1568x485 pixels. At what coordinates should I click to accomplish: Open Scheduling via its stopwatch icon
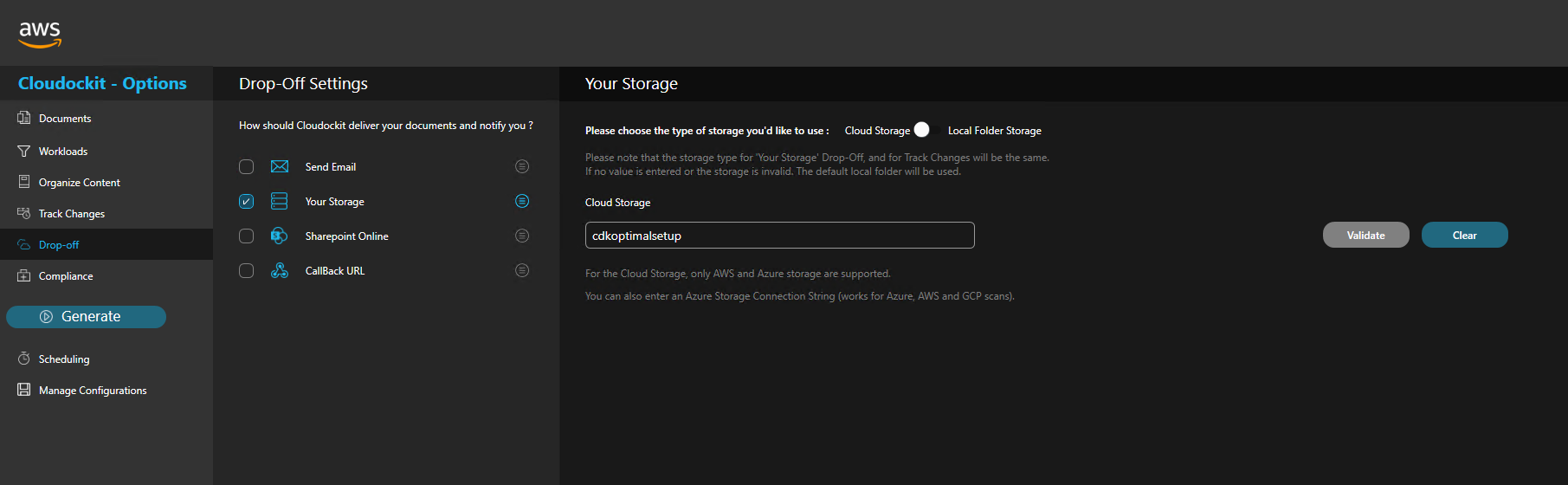point(24,359)
